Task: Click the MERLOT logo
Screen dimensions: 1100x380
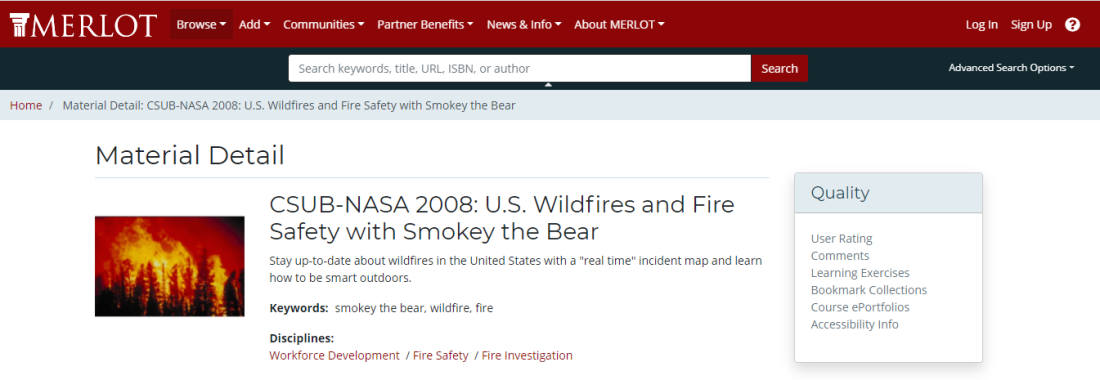Action: pyautogui.click(x=83, y=25)
